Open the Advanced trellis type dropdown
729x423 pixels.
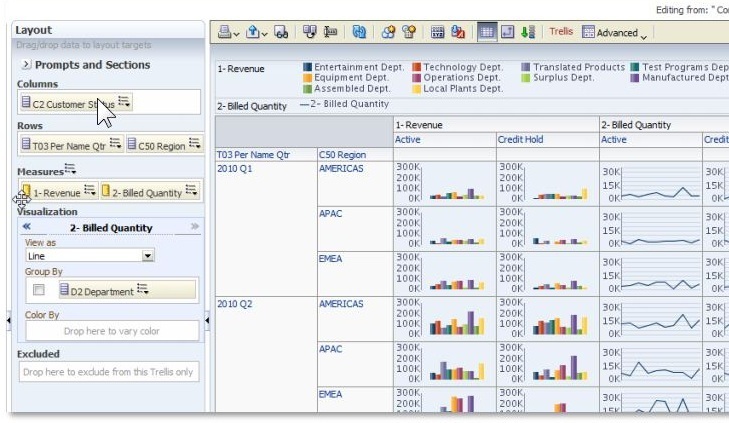(x=614, y=33)
